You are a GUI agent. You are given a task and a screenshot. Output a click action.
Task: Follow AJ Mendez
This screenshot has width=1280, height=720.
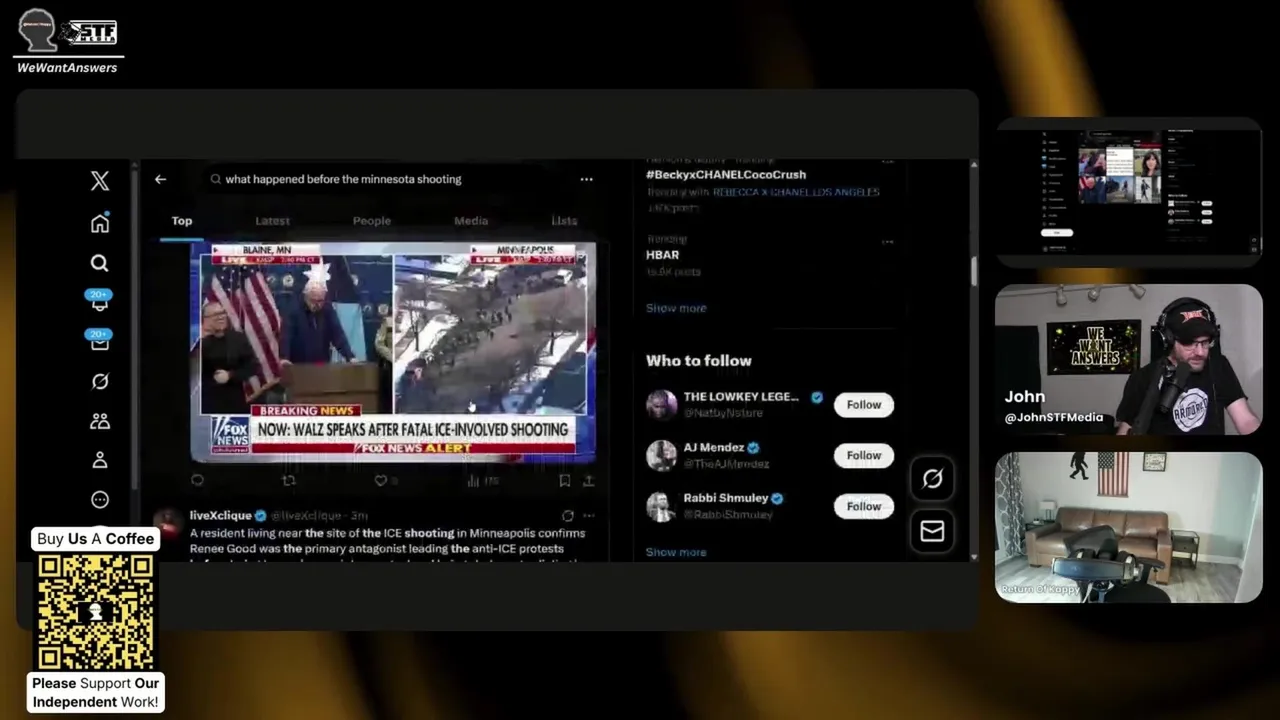[864, 455]
